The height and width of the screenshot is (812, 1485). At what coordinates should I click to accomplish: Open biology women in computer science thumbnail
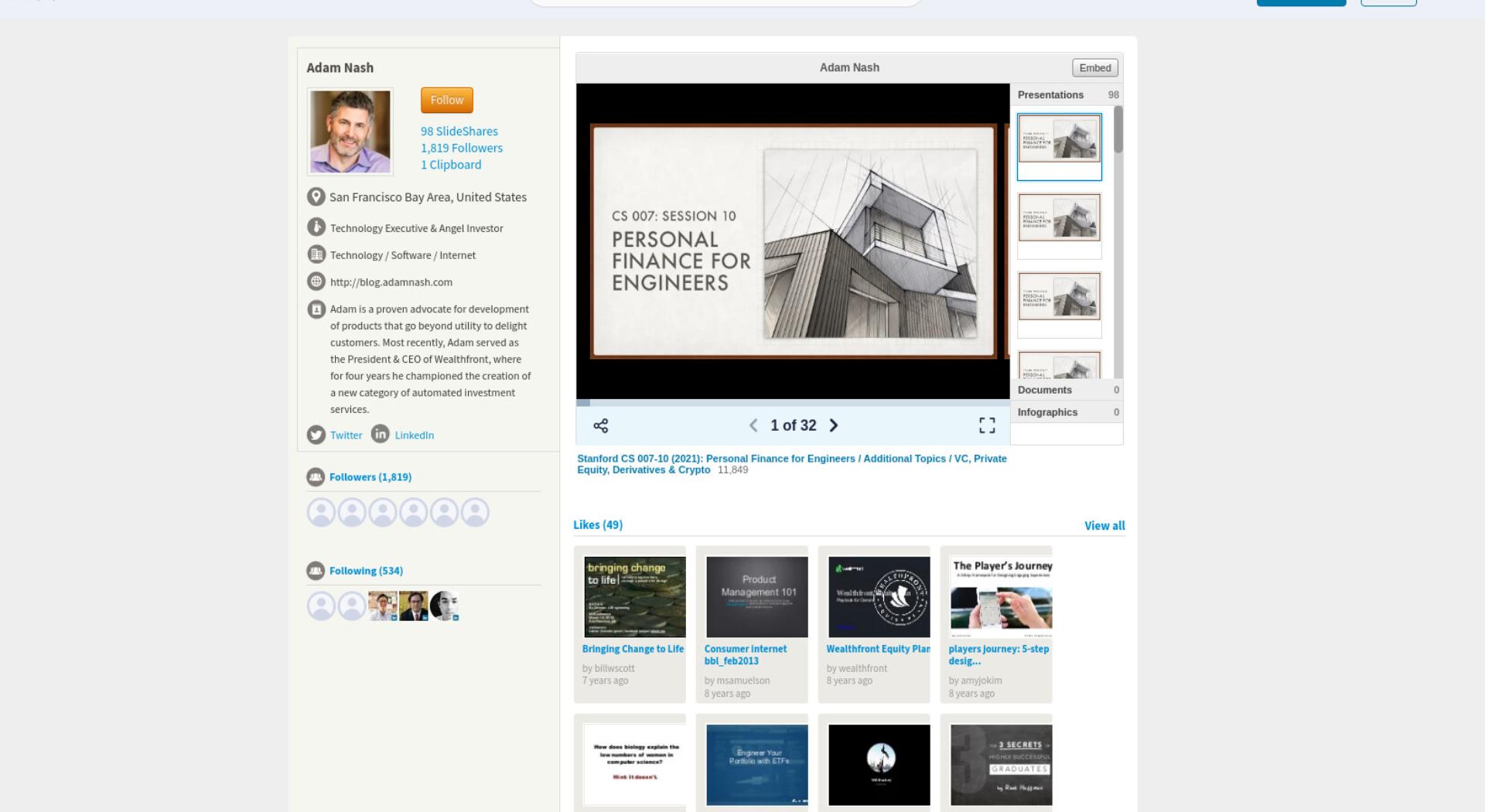click(x=634, y=765)
